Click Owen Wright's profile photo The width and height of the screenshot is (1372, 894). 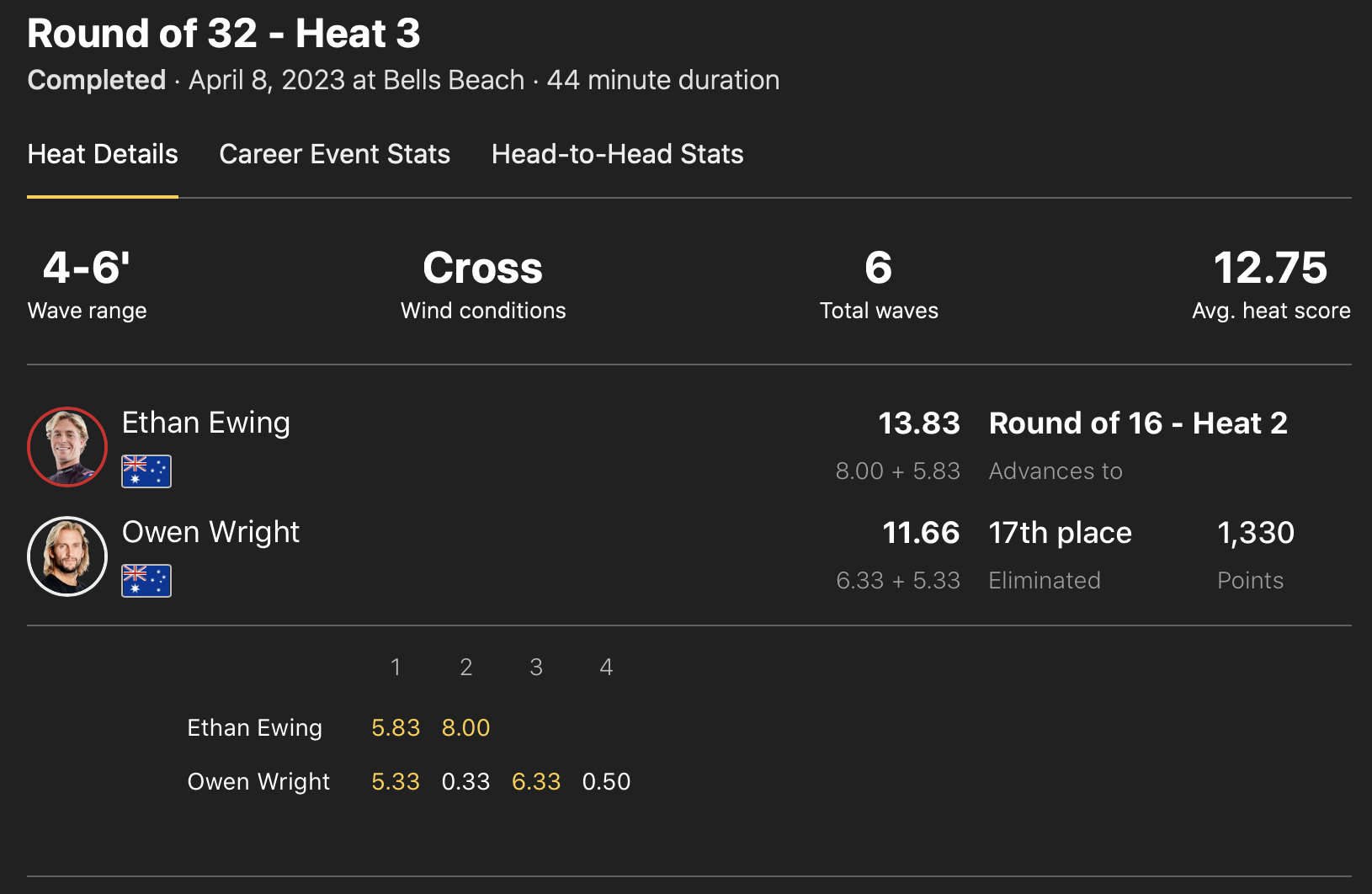click(x=67, y=556)
